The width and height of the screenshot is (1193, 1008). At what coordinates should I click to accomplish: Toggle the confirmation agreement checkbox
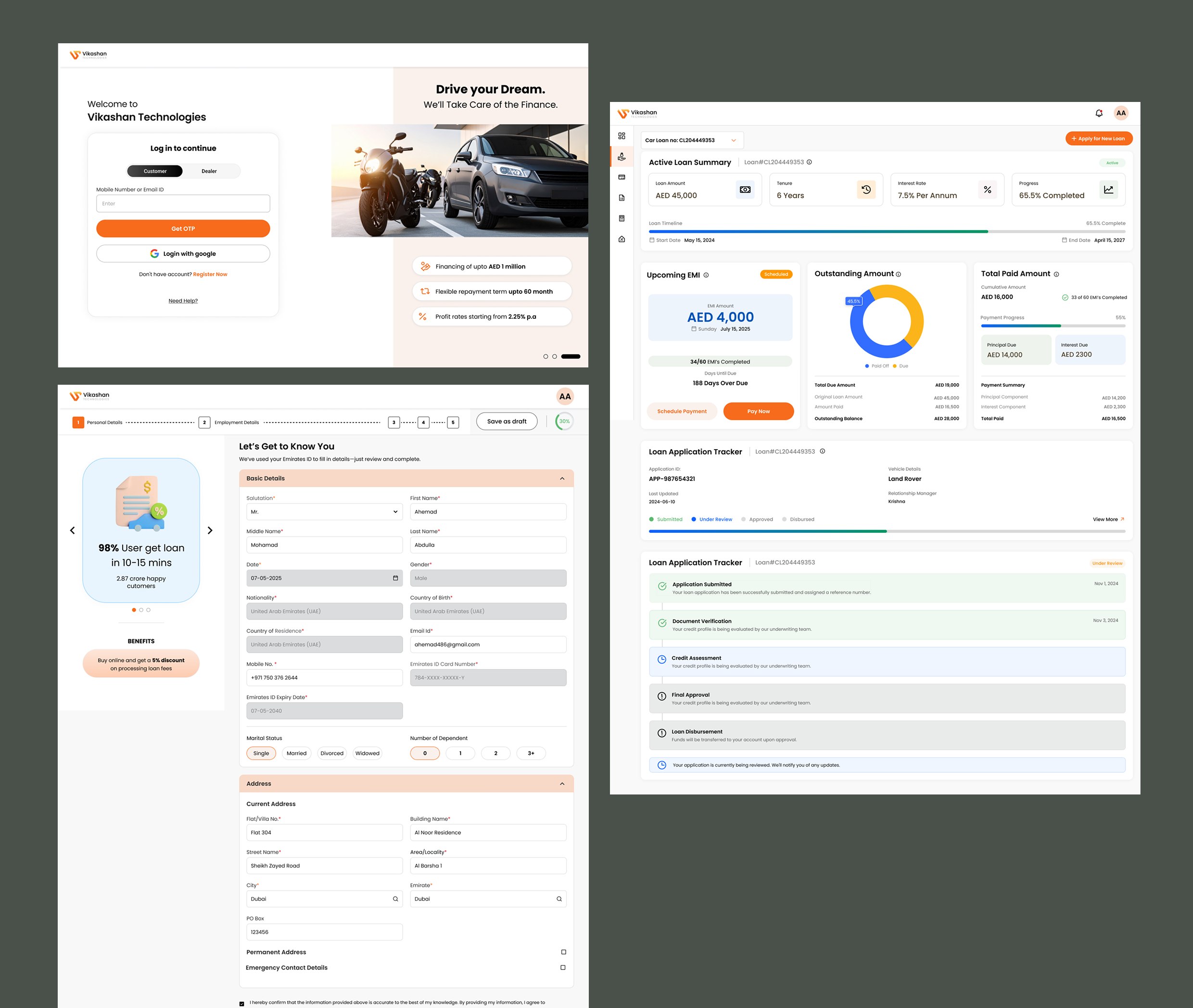pos(242,1003)
